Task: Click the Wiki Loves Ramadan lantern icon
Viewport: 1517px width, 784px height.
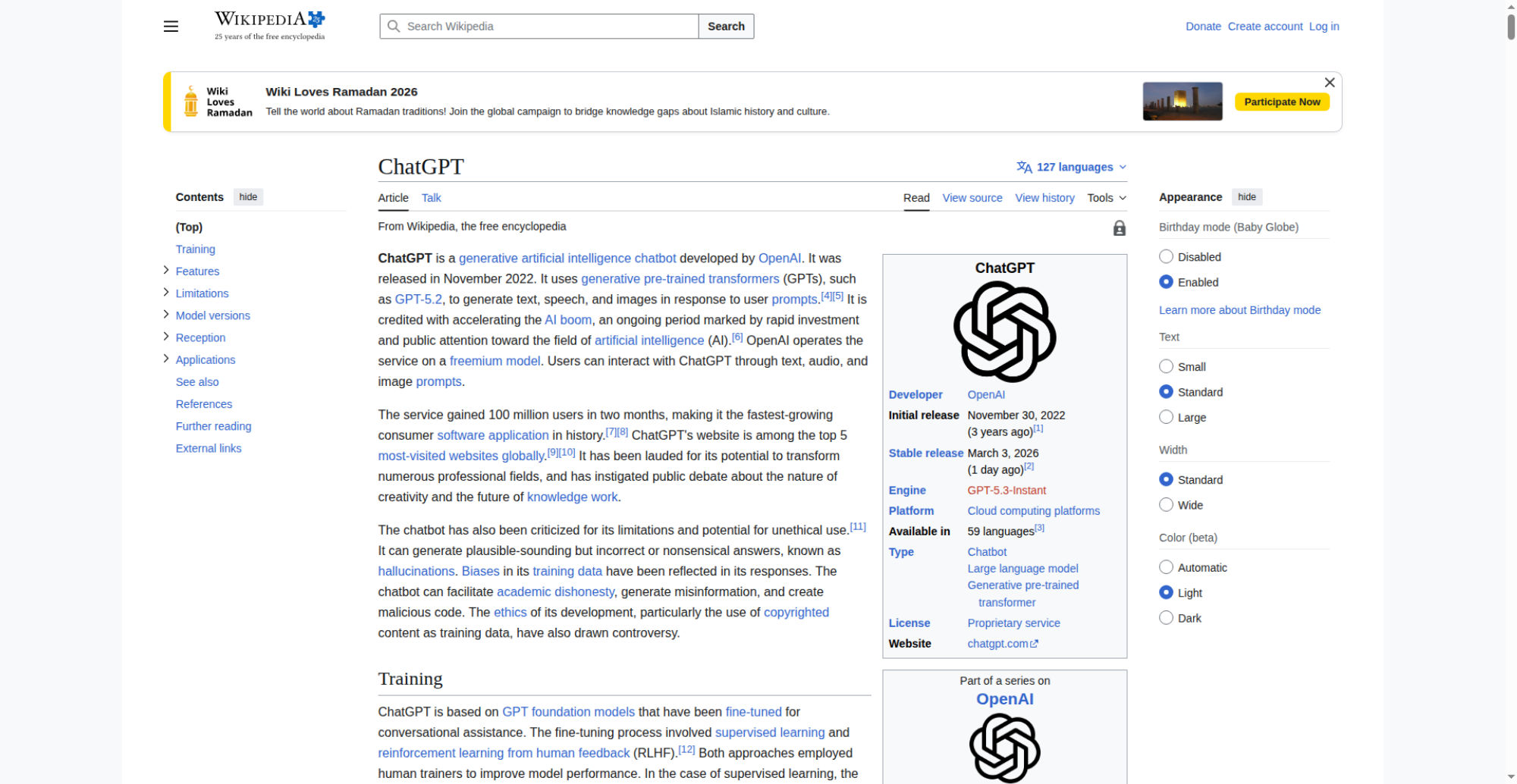Action: [191, 102]
